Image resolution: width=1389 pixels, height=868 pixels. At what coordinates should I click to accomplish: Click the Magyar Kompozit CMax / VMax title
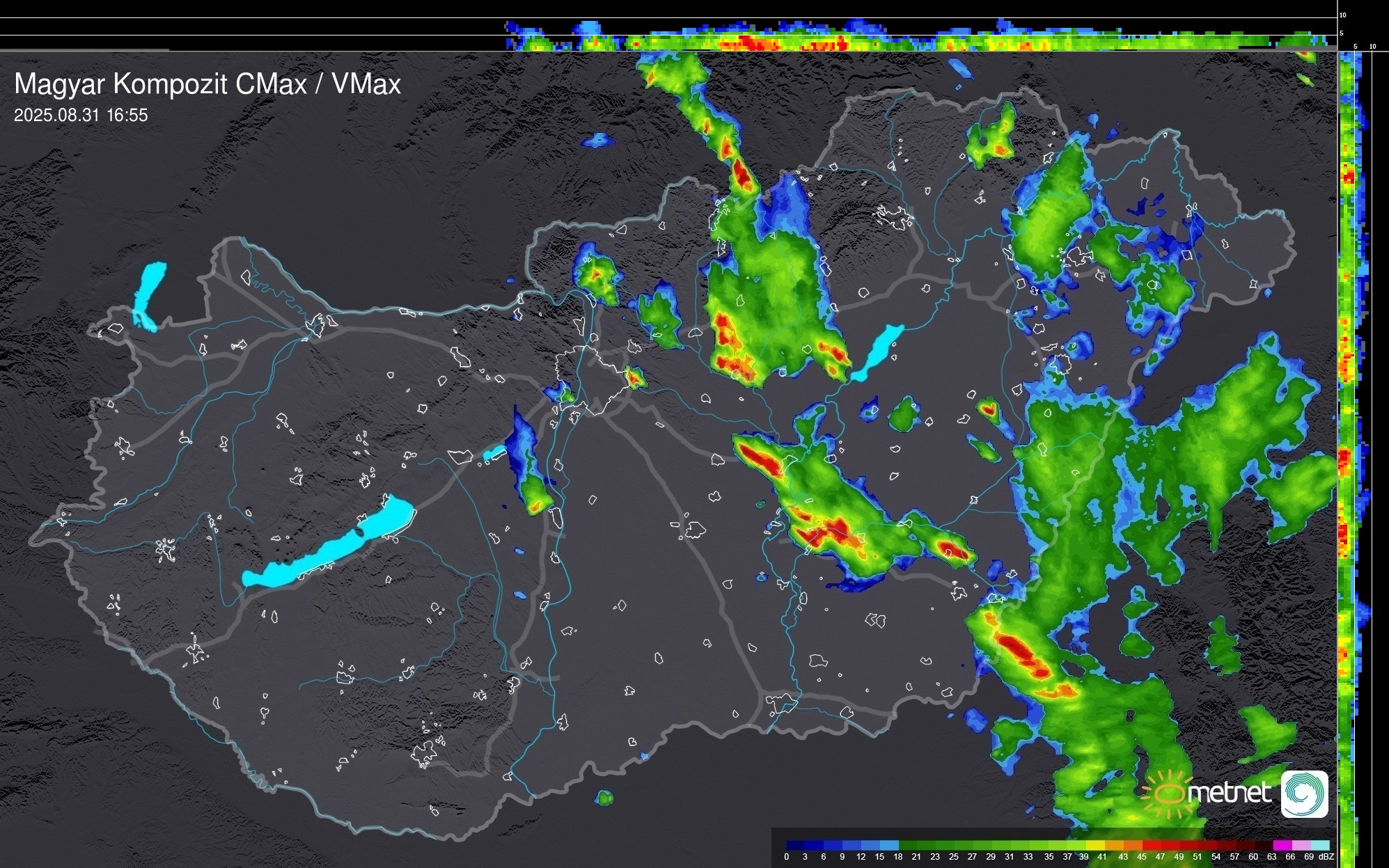207,84
